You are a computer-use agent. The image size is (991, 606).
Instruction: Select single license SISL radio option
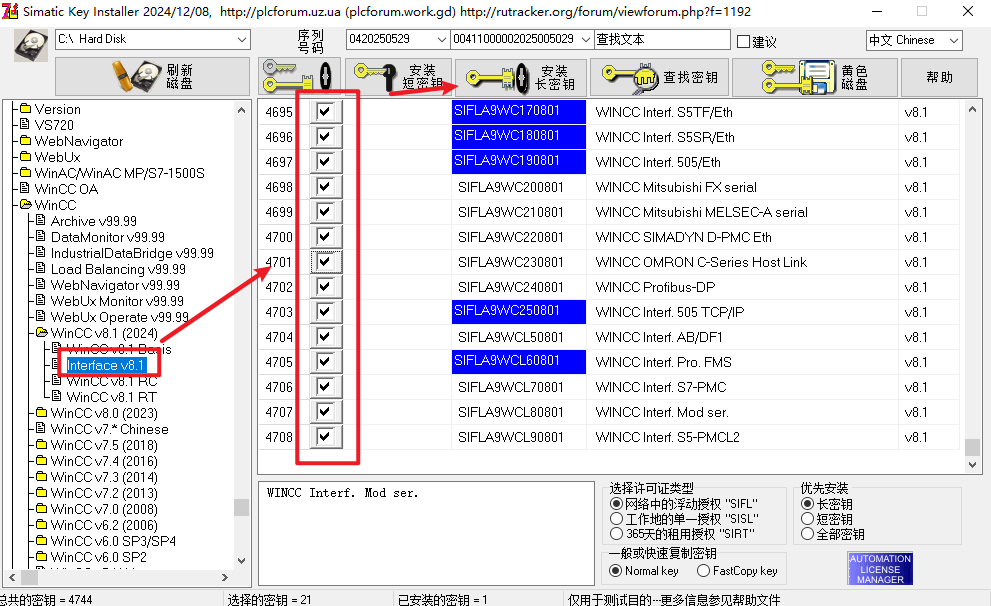click(x=616, y=518)
